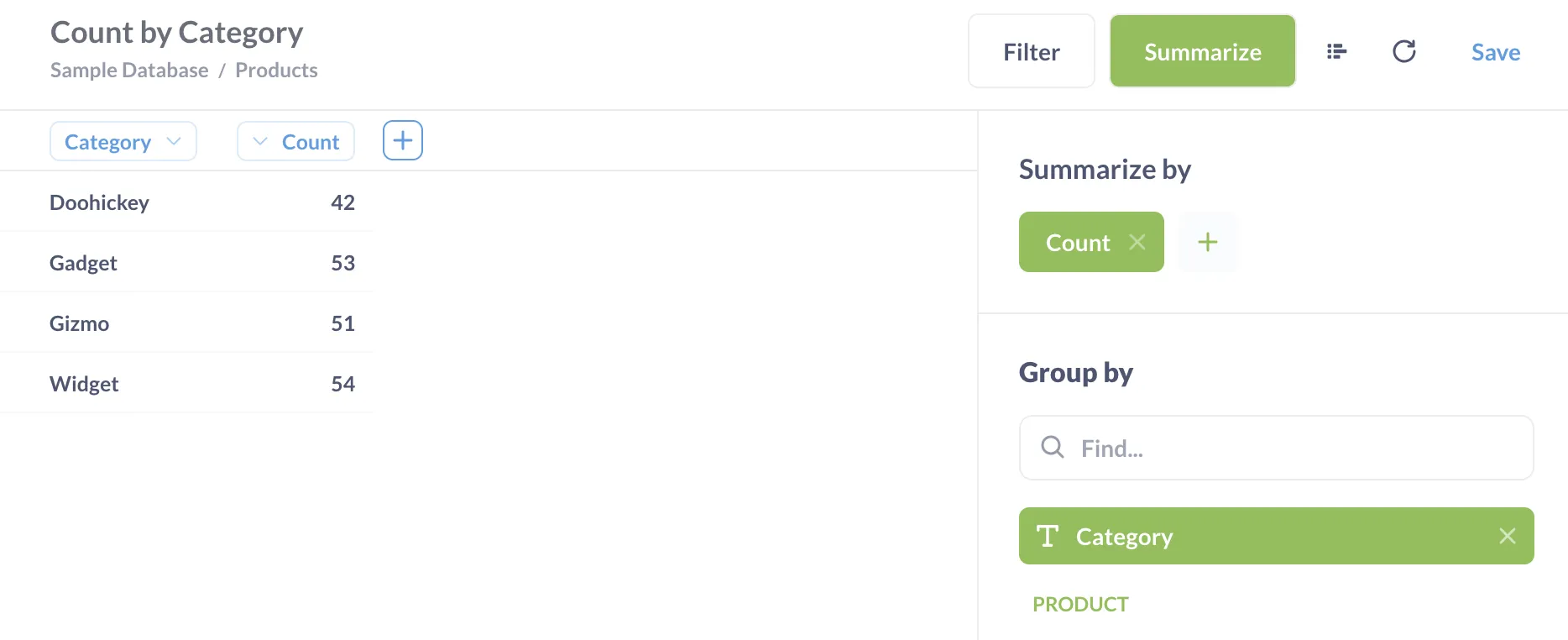Toggle the Summarize sidebar button
Screen dimensions: 1568x640
1202,52
